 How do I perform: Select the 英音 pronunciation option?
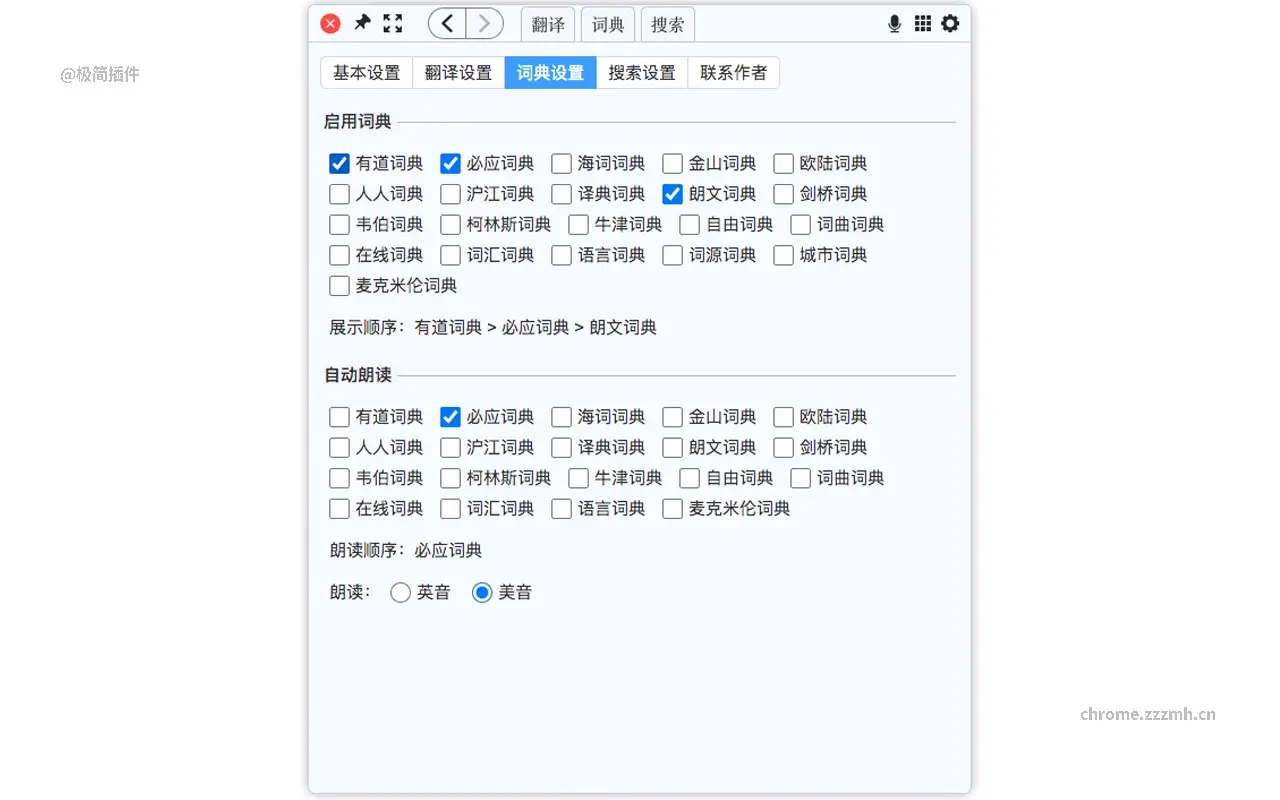[x=400, y=592]
